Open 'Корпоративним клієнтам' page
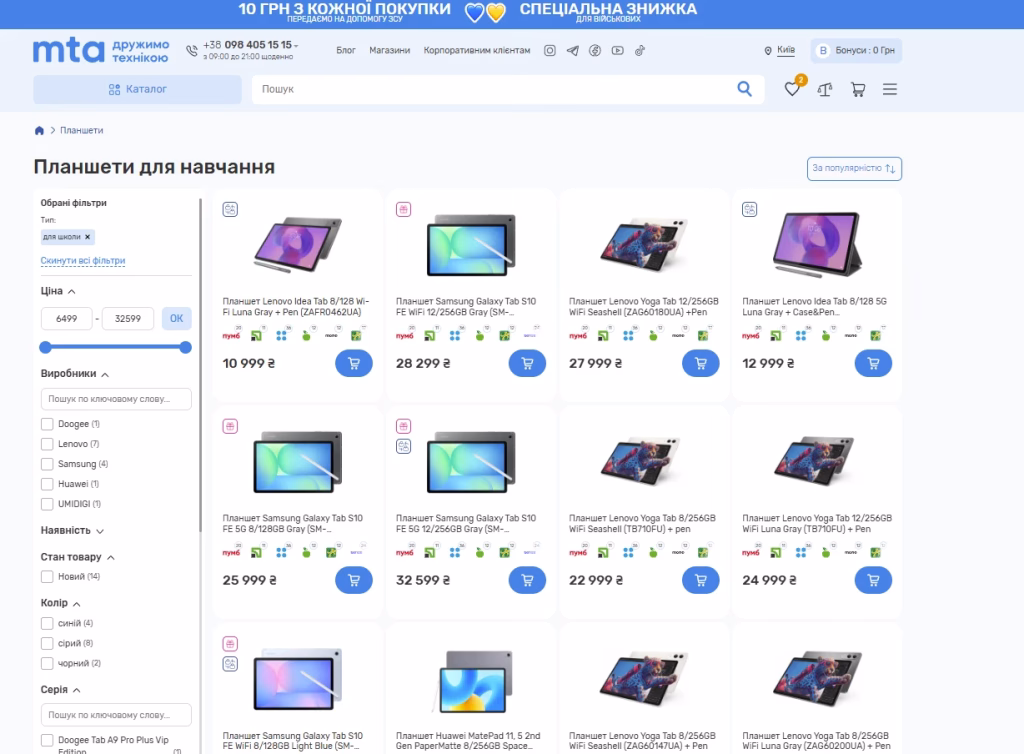This screenshot has width=1024, height=754. [x=477, y=50]
